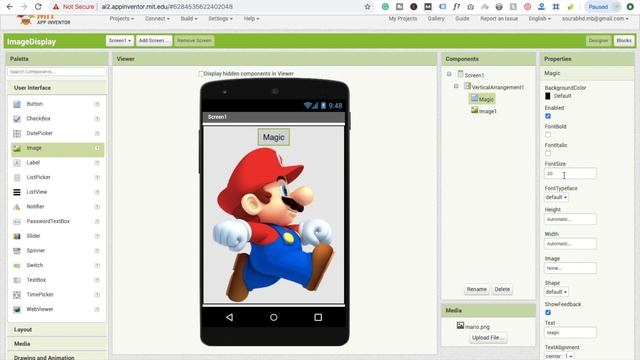The width and height of the screenshot is (640, 360).
Task: Open help for Label component
Action: [x=97, y=163]
